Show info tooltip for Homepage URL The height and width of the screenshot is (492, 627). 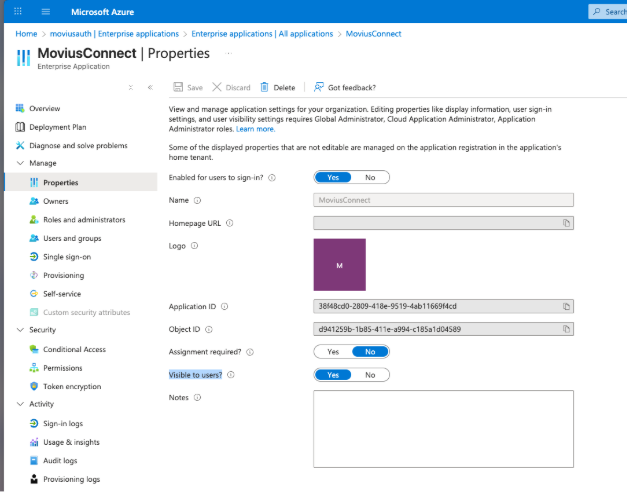(x=230, y=223)
